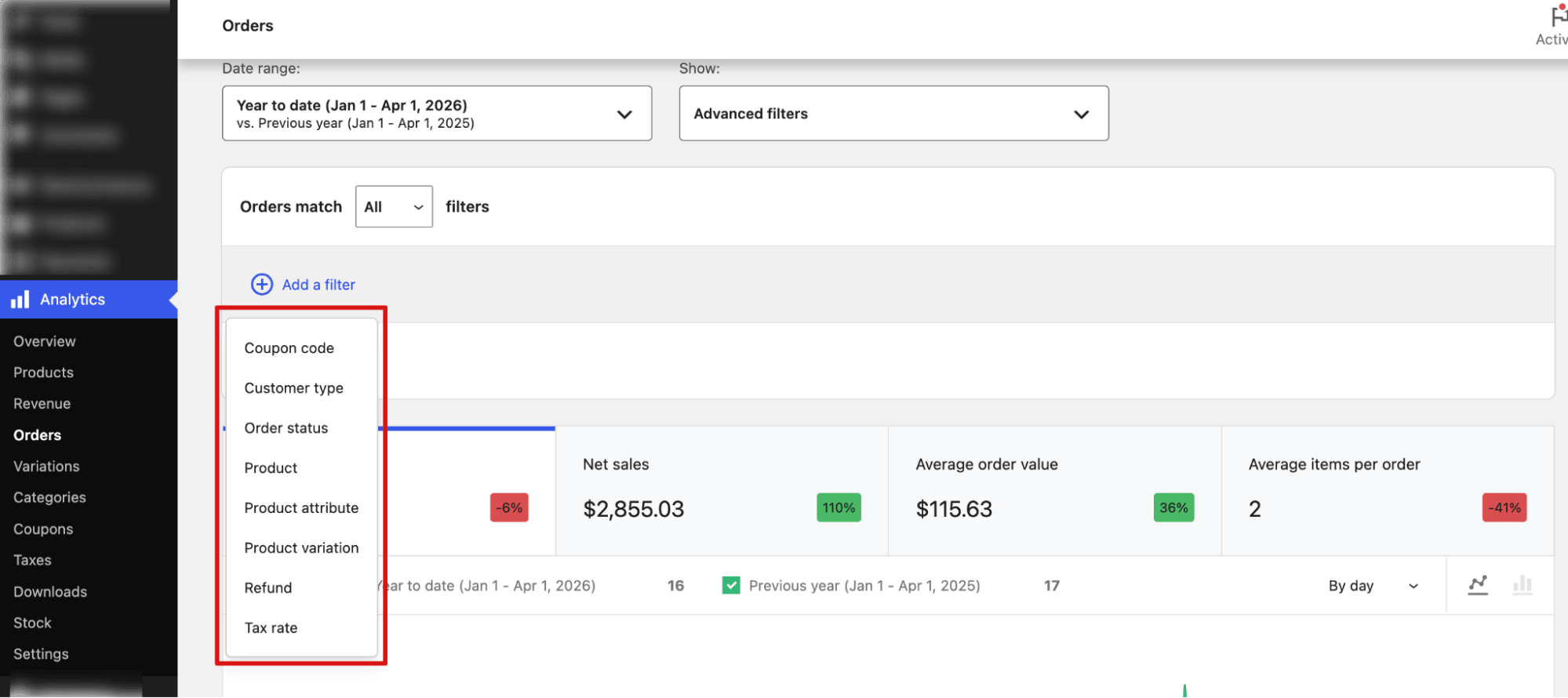Click the -6% change badge
This screenshot has height=698, width=1568.
[509, 507]
